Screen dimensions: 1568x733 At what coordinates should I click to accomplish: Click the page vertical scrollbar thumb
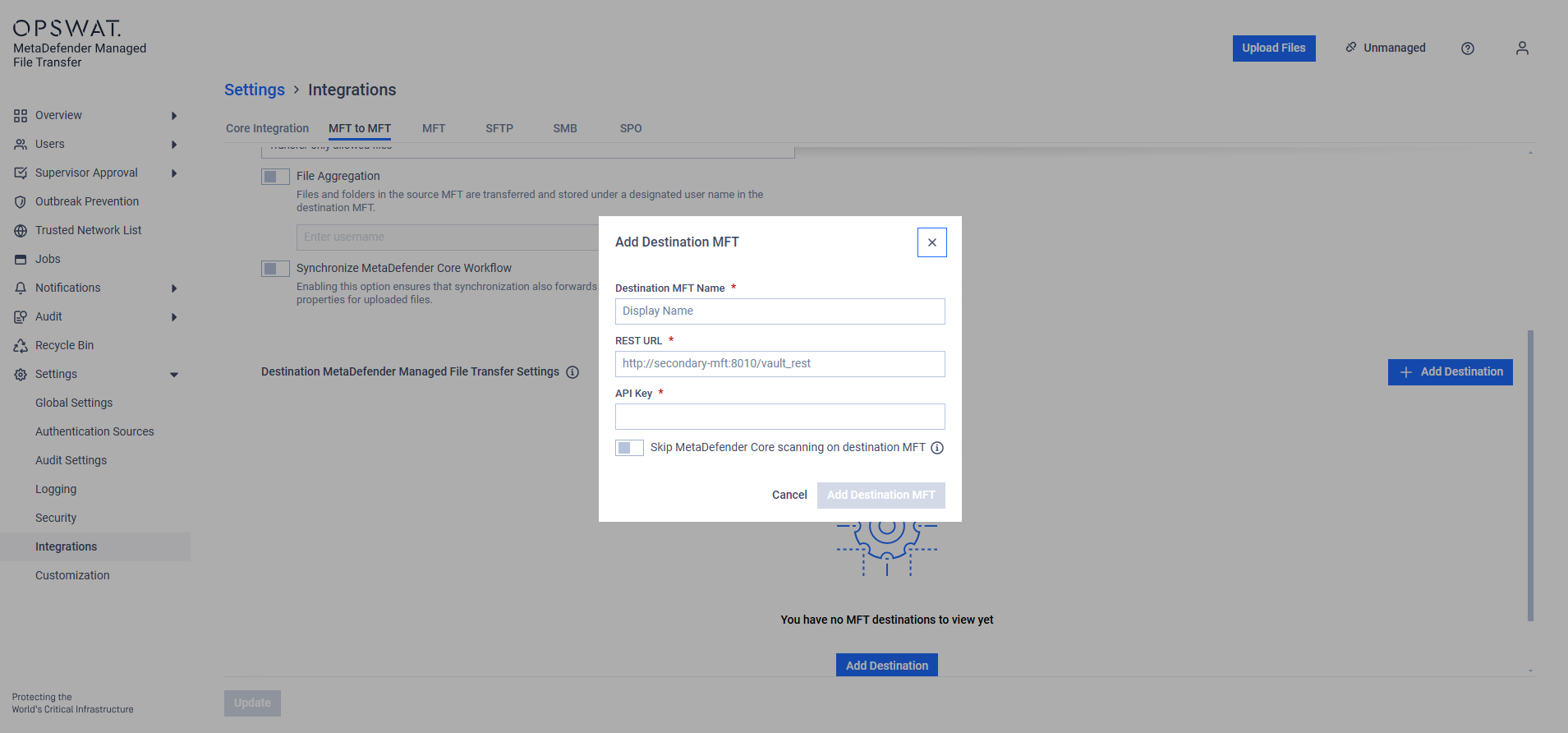point(1530,476)
